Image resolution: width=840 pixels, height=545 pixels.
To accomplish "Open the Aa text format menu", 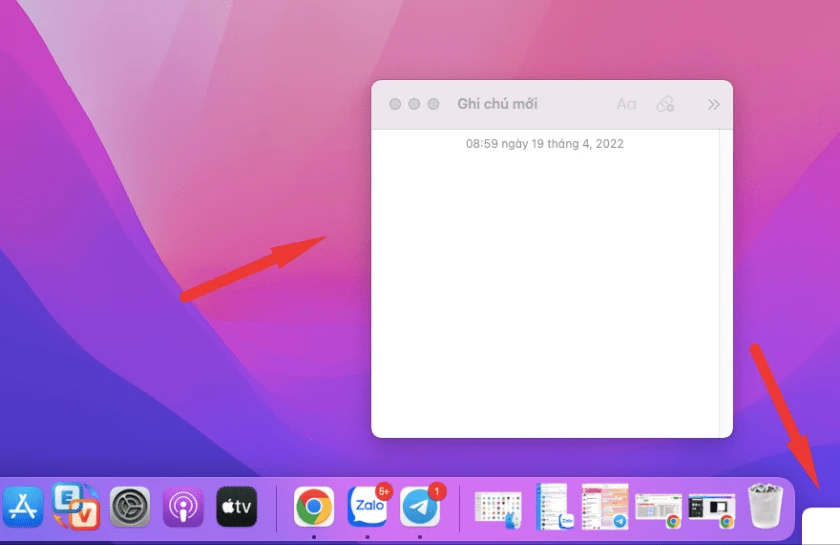I will (x=626, y=104).
